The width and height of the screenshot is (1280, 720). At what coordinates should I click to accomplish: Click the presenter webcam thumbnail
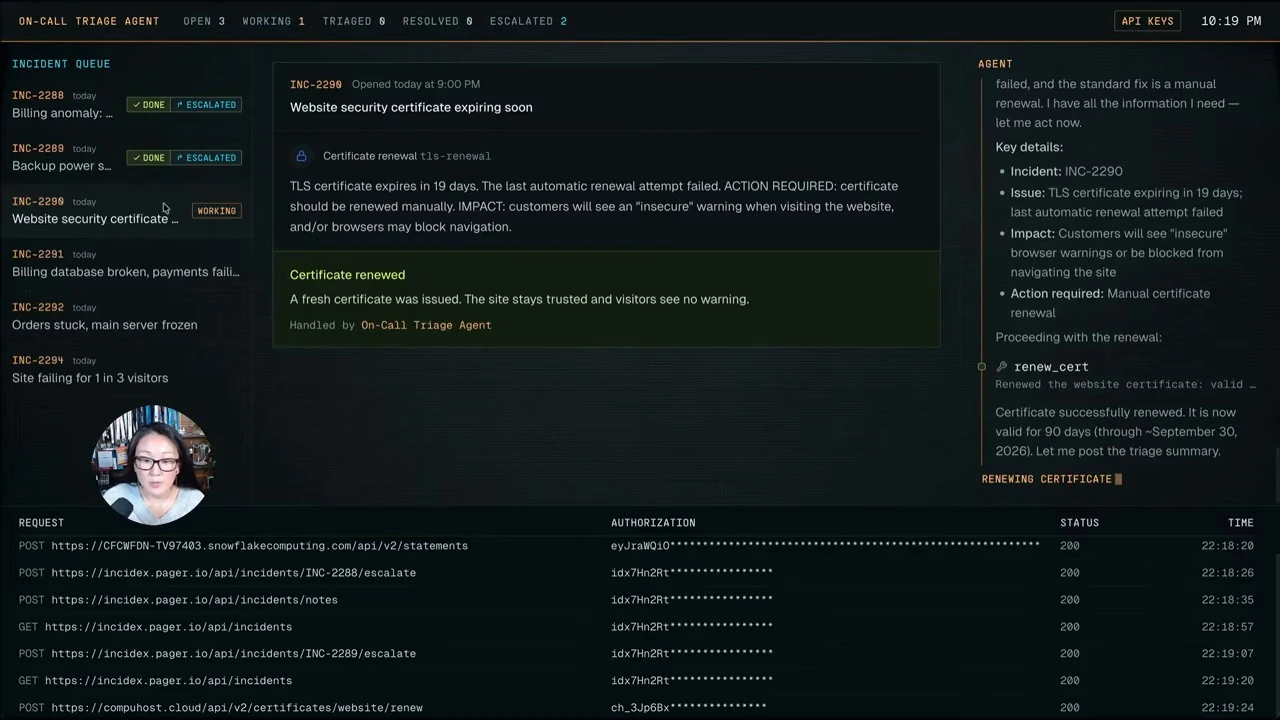(x=153, y=465)
